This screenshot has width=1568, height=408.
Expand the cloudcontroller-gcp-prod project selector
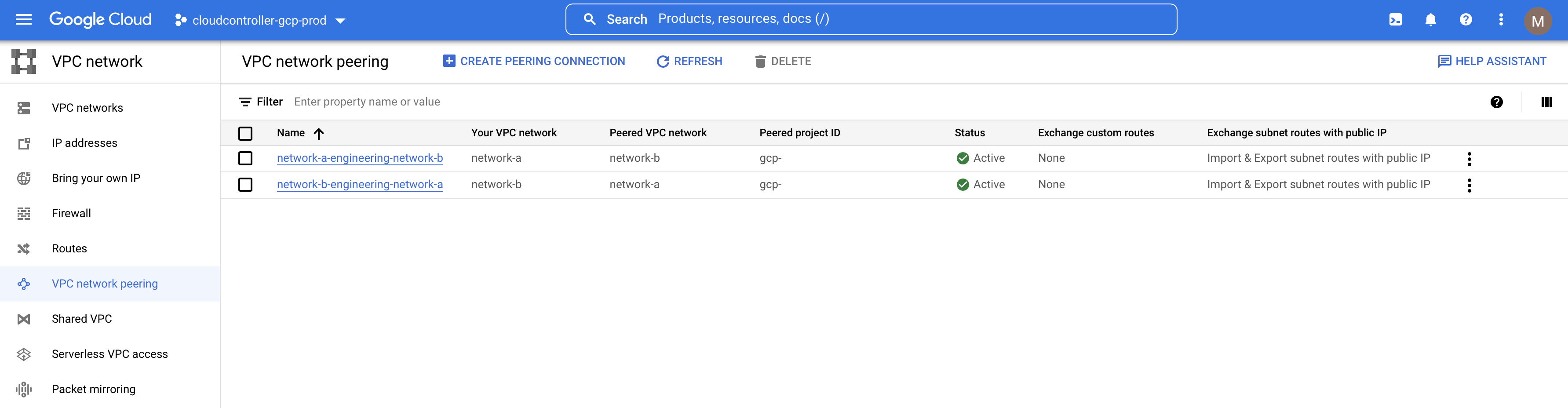click(x=260, y=21)
